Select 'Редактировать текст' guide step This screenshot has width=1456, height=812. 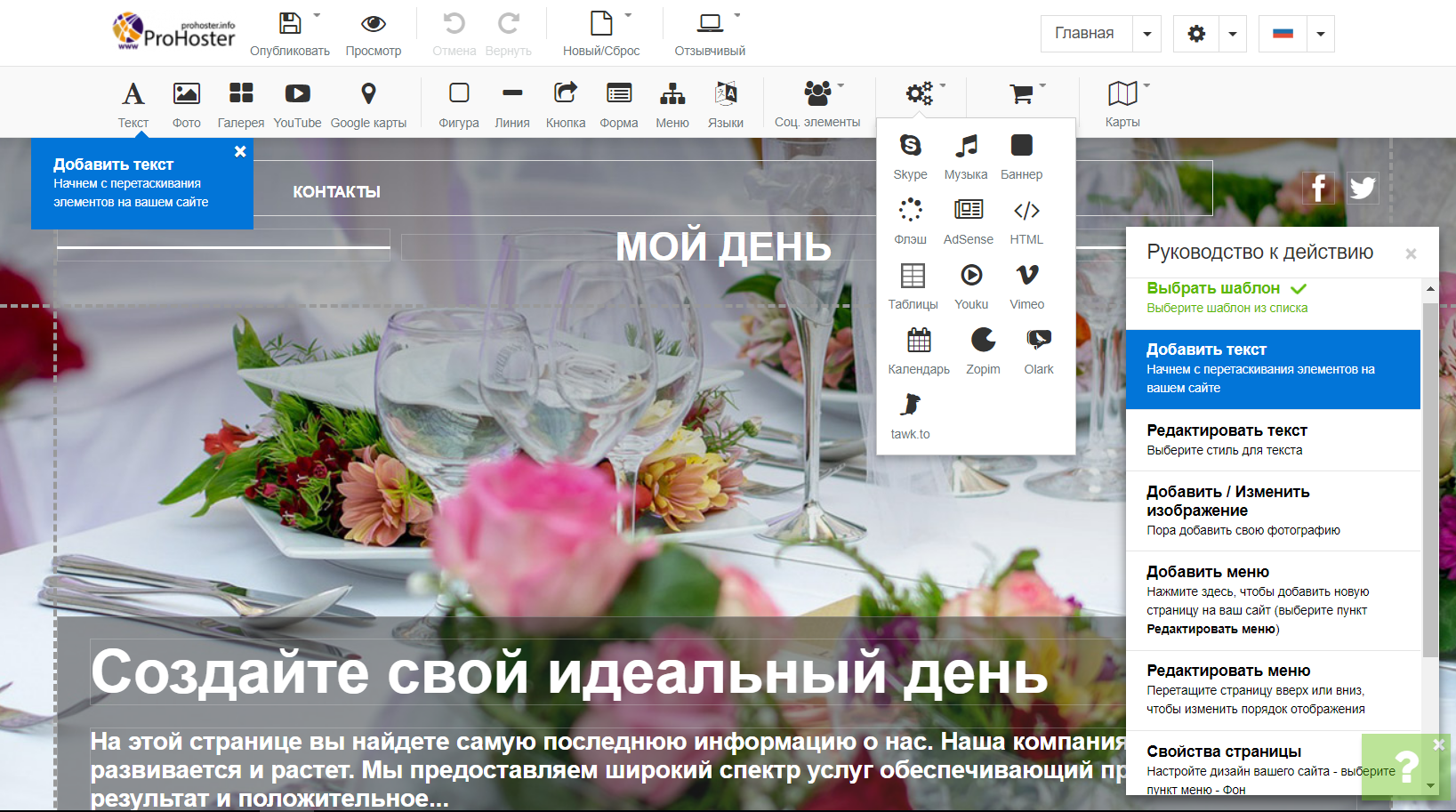(x=1272, y=439)
